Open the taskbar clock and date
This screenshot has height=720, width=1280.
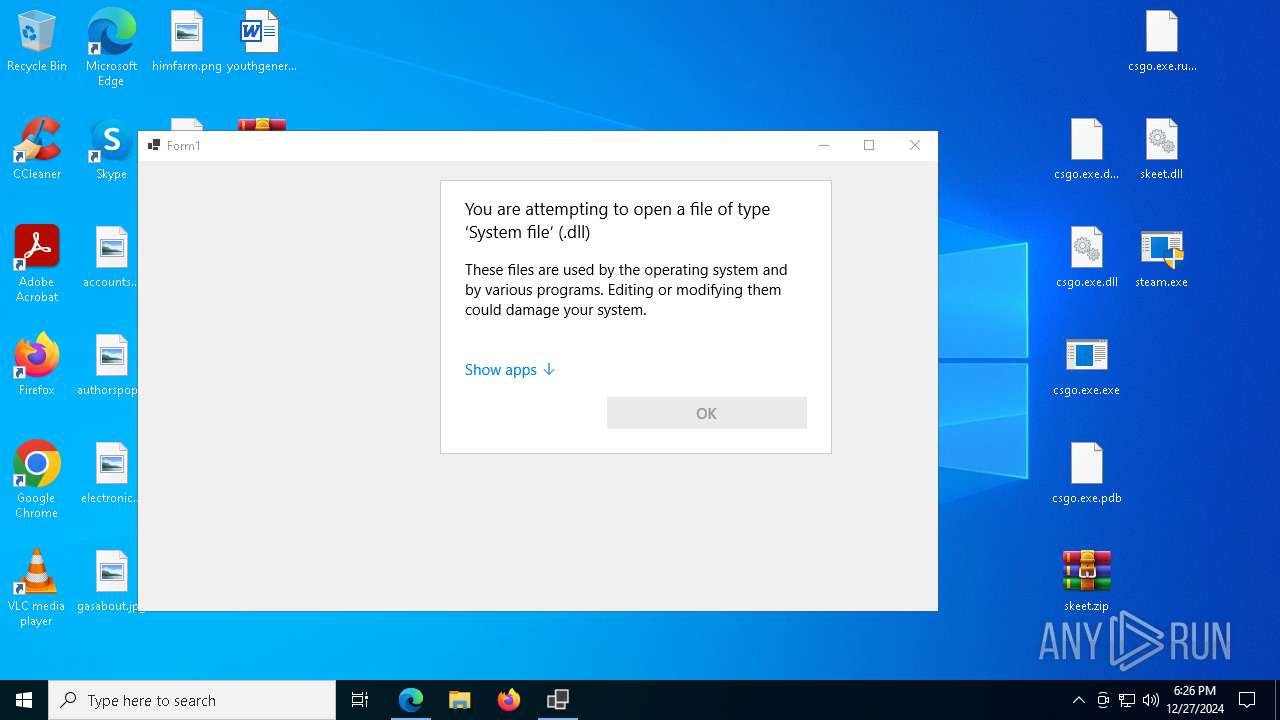point(1195,700)
